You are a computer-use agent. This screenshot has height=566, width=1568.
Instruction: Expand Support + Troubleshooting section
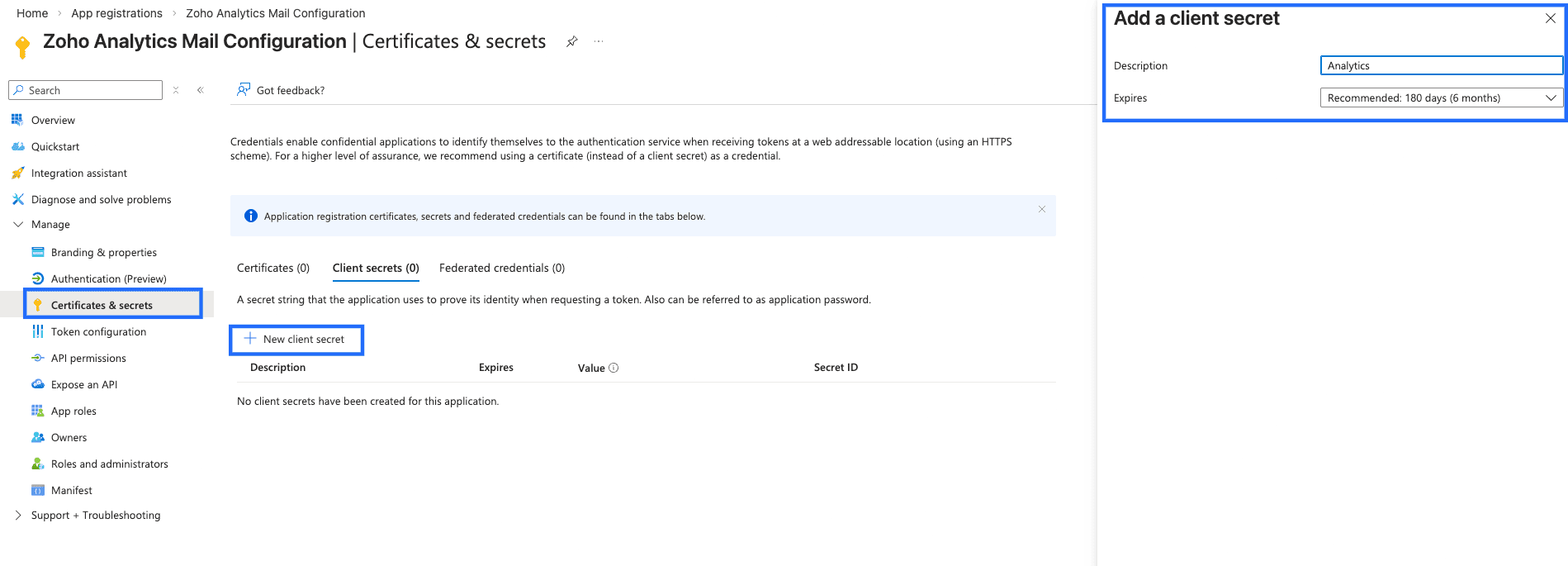[18, 515]
